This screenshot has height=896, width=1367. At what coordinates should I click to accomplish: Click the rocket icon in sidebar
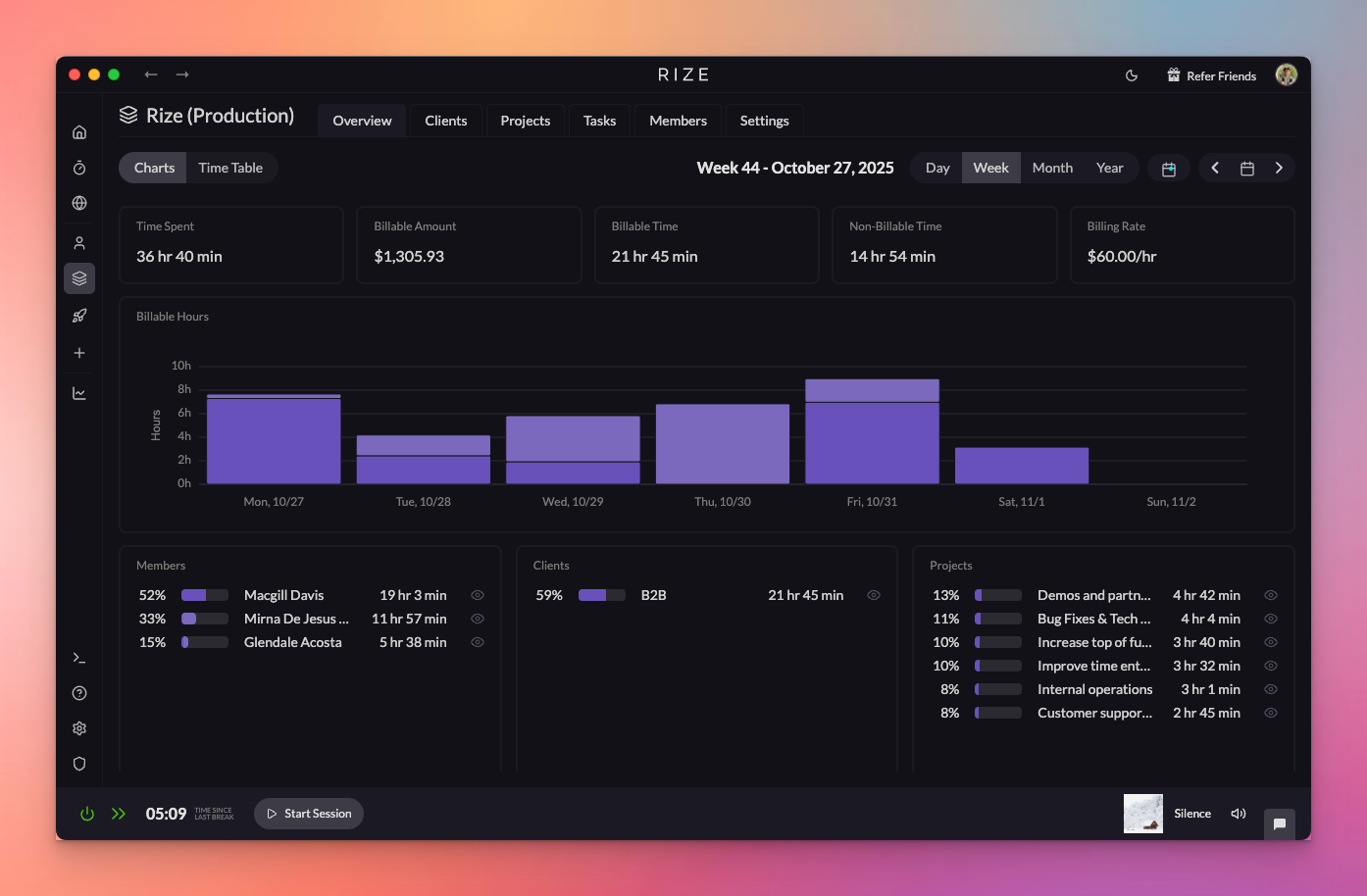pyautogui.click(x=79, y=316)
